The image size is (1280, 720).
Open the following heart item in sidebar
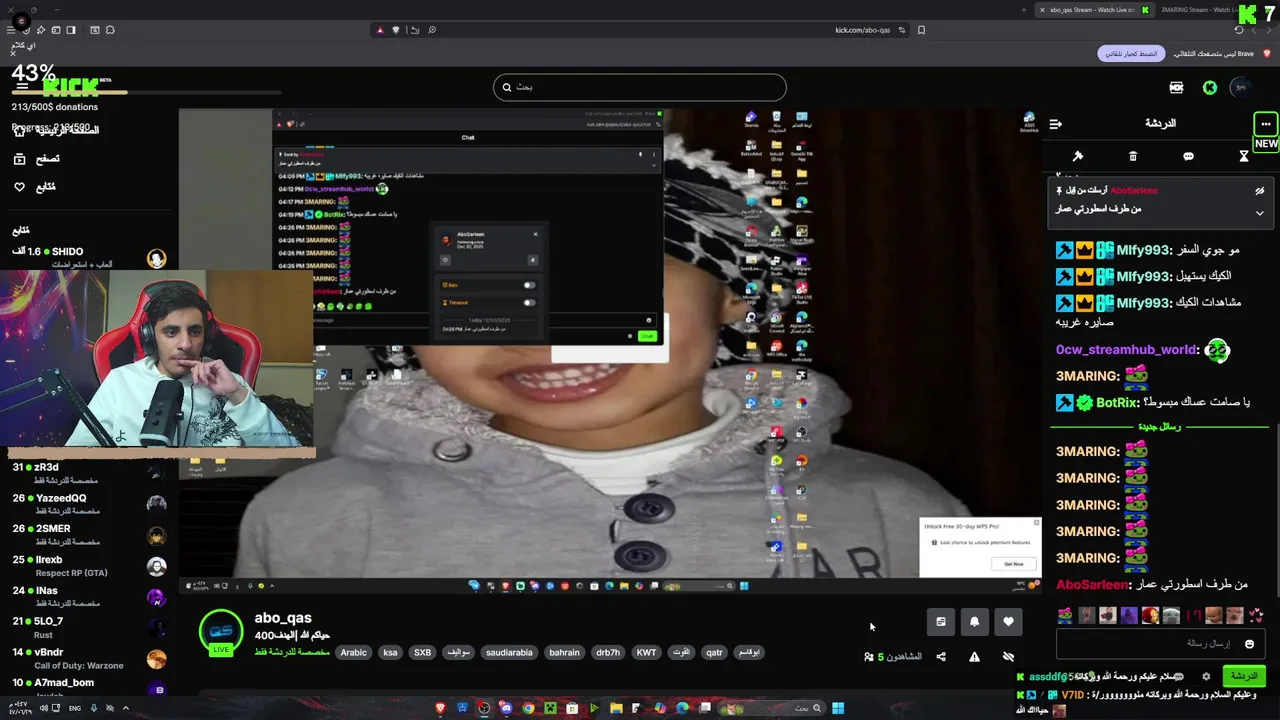click(x=35, y=187)
